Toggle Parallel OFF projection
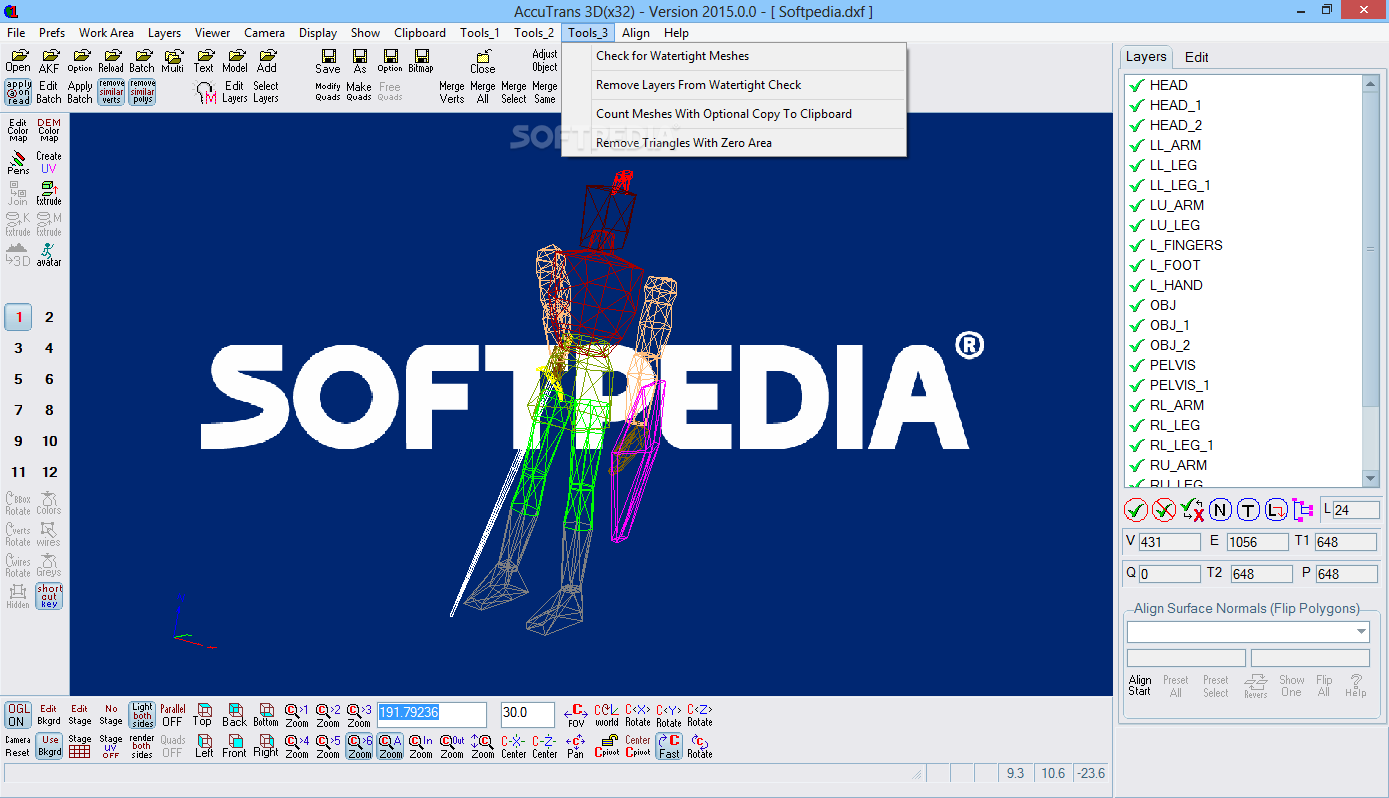 pyautogui.click(x=173, y=714)
